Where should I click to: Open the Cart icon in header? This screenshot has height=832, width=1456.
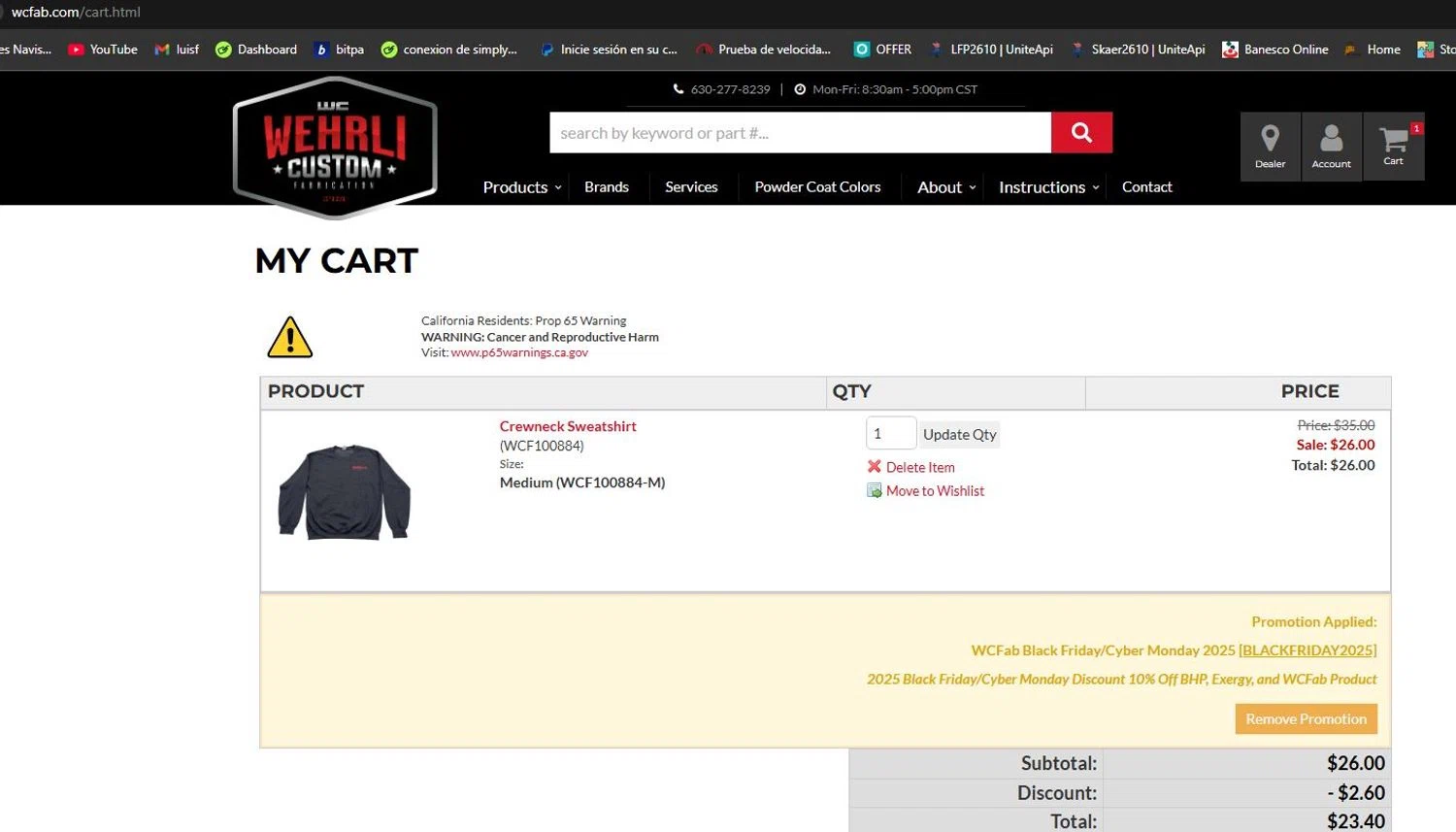1394,147
